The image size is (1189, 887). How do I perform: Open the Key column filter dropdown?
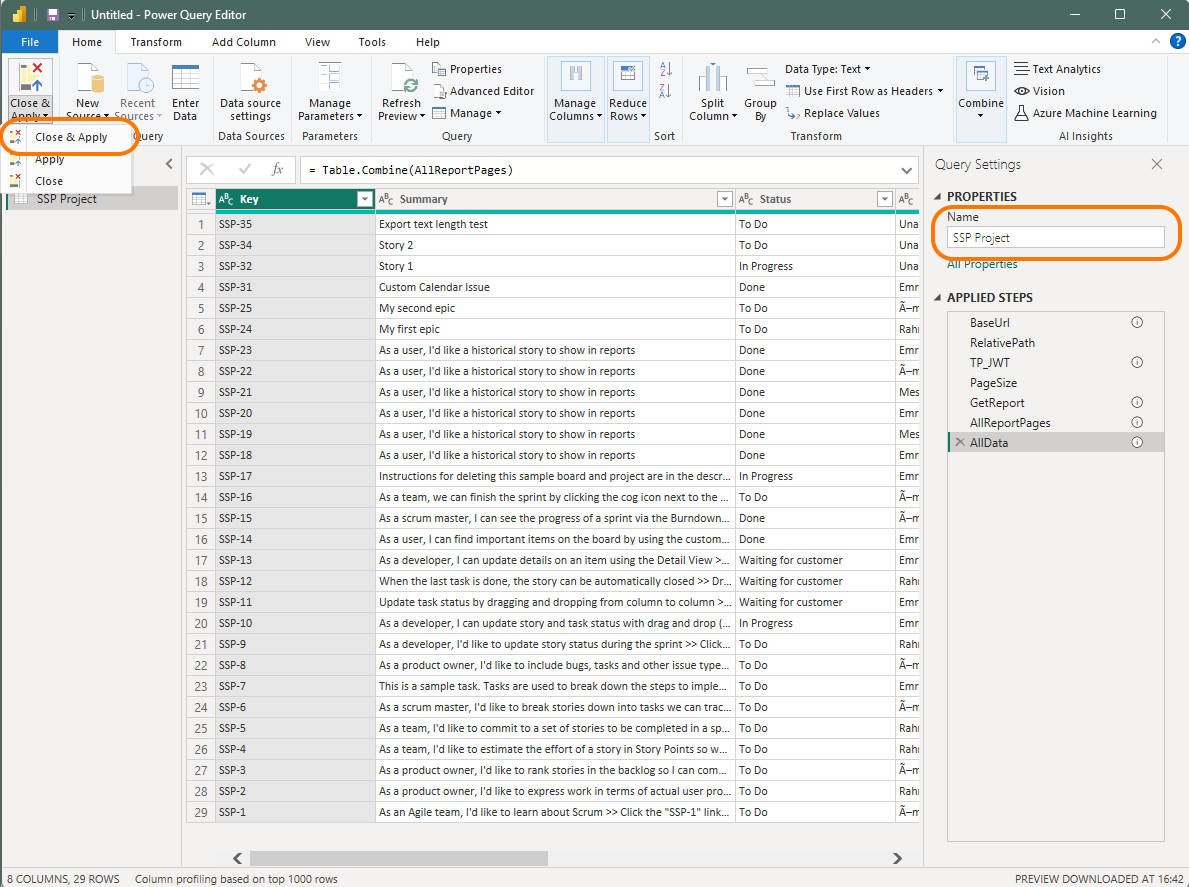pos(364,199)
